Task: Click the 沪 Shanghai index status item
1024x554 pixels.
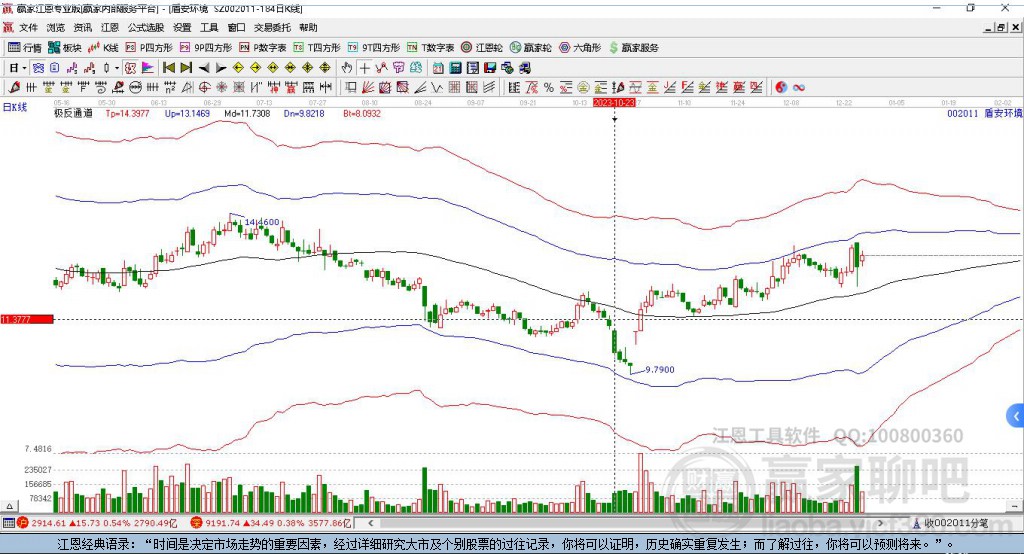Action: [97, 523]
